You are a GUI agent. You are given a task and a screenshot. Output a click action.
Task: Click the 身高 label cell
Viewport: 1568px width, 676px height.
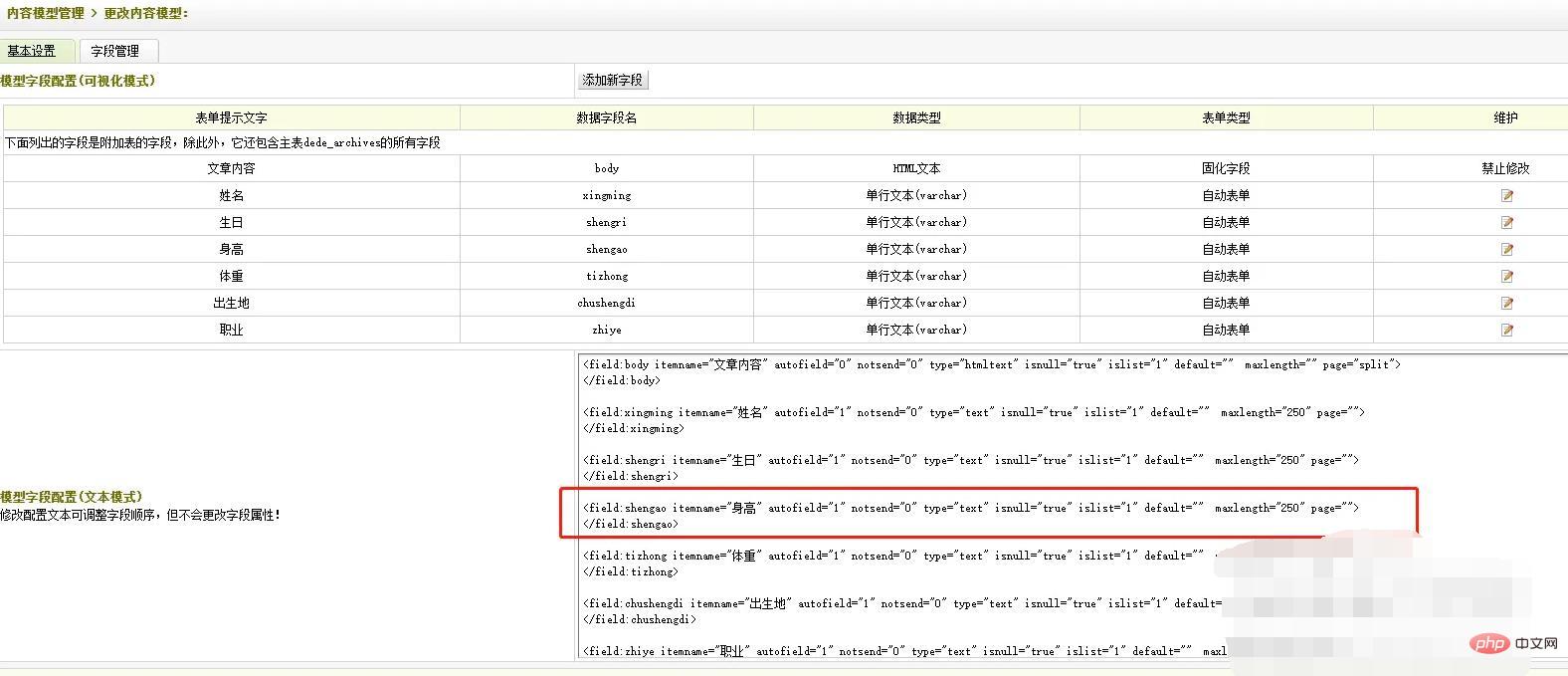click(x=231, y=249)
